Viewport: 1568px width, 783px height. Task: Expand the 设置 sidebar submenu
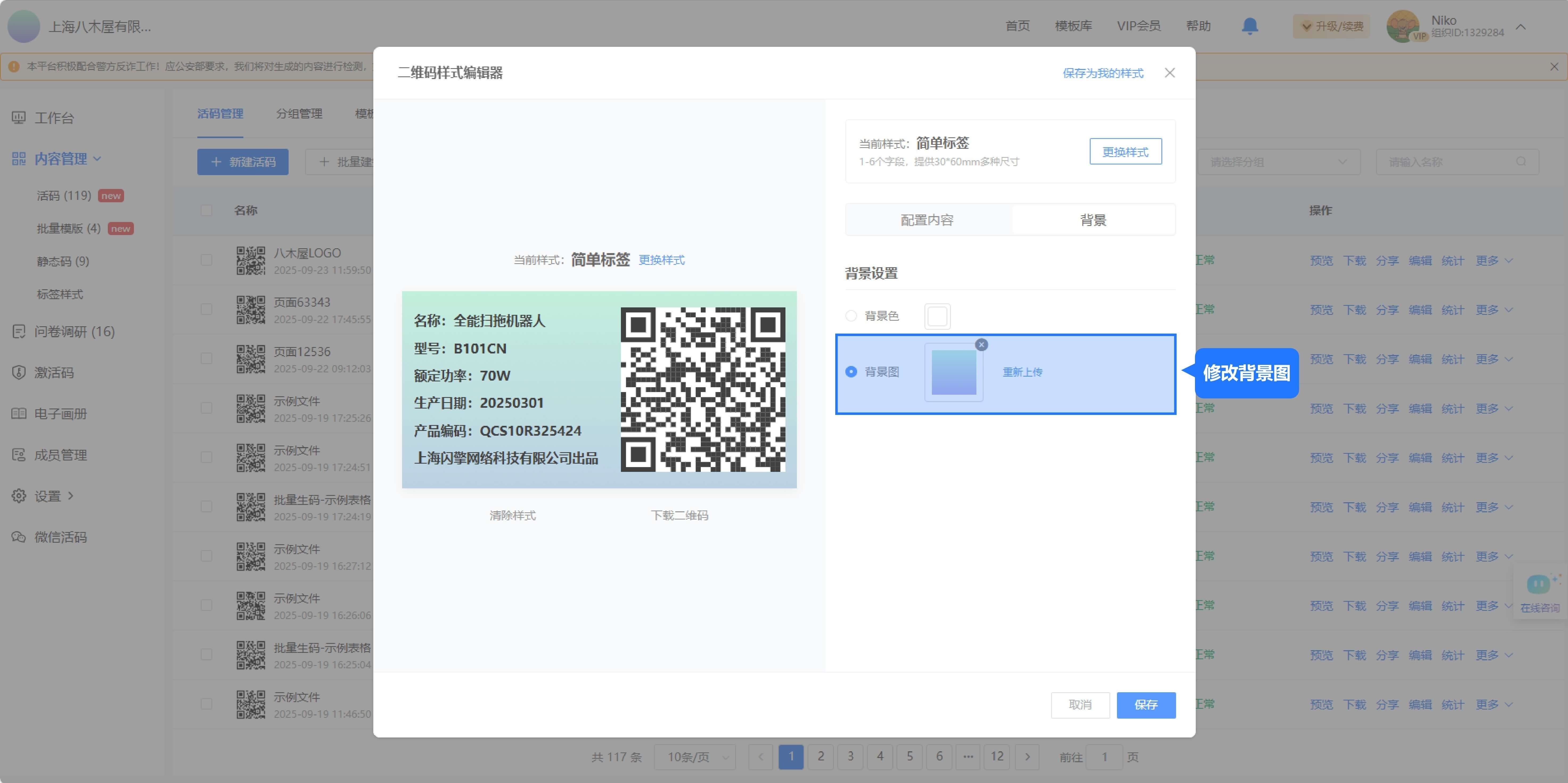(x=47, y=496)
